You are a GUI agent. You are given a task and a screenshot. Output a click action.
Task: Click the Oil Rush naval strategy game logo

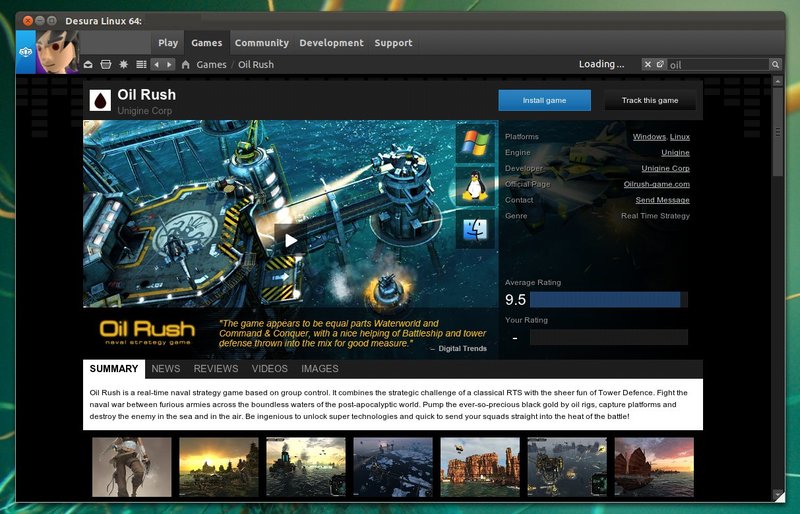(147, 332)
